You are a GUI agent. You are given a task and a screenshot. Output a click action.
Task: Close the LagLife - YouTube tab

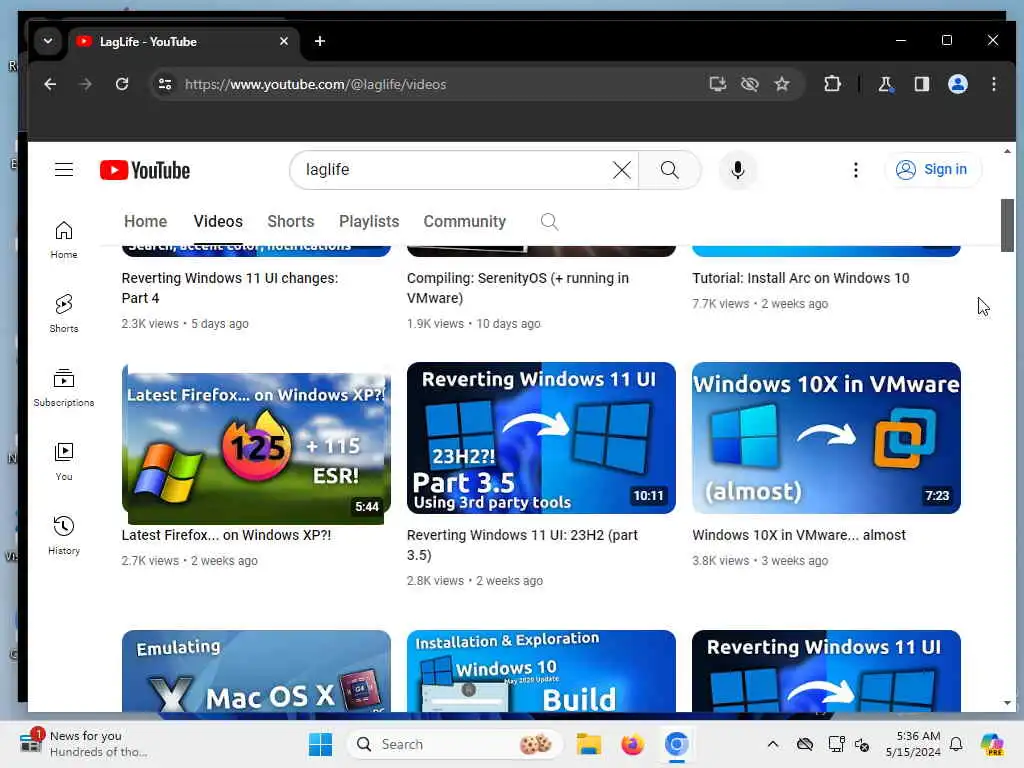(283, 41)
